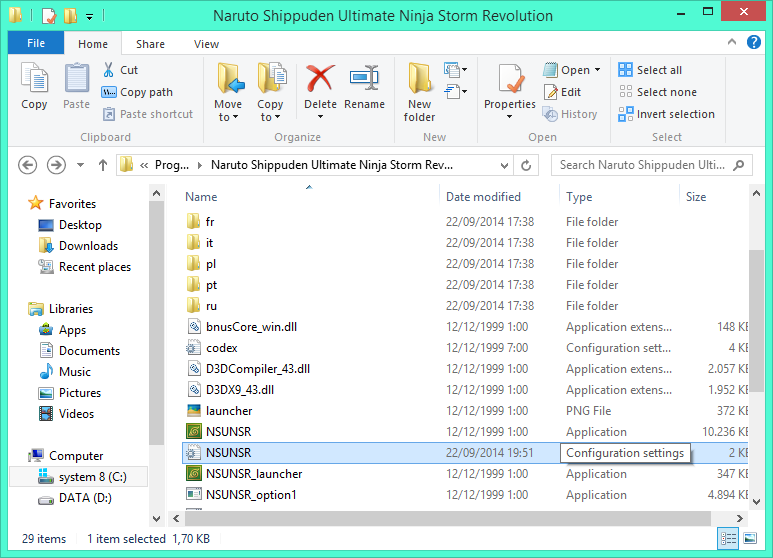Viewport: 773px width, 558px height.
Task: Click the Back navigation arrow
Action: [28, 165]
